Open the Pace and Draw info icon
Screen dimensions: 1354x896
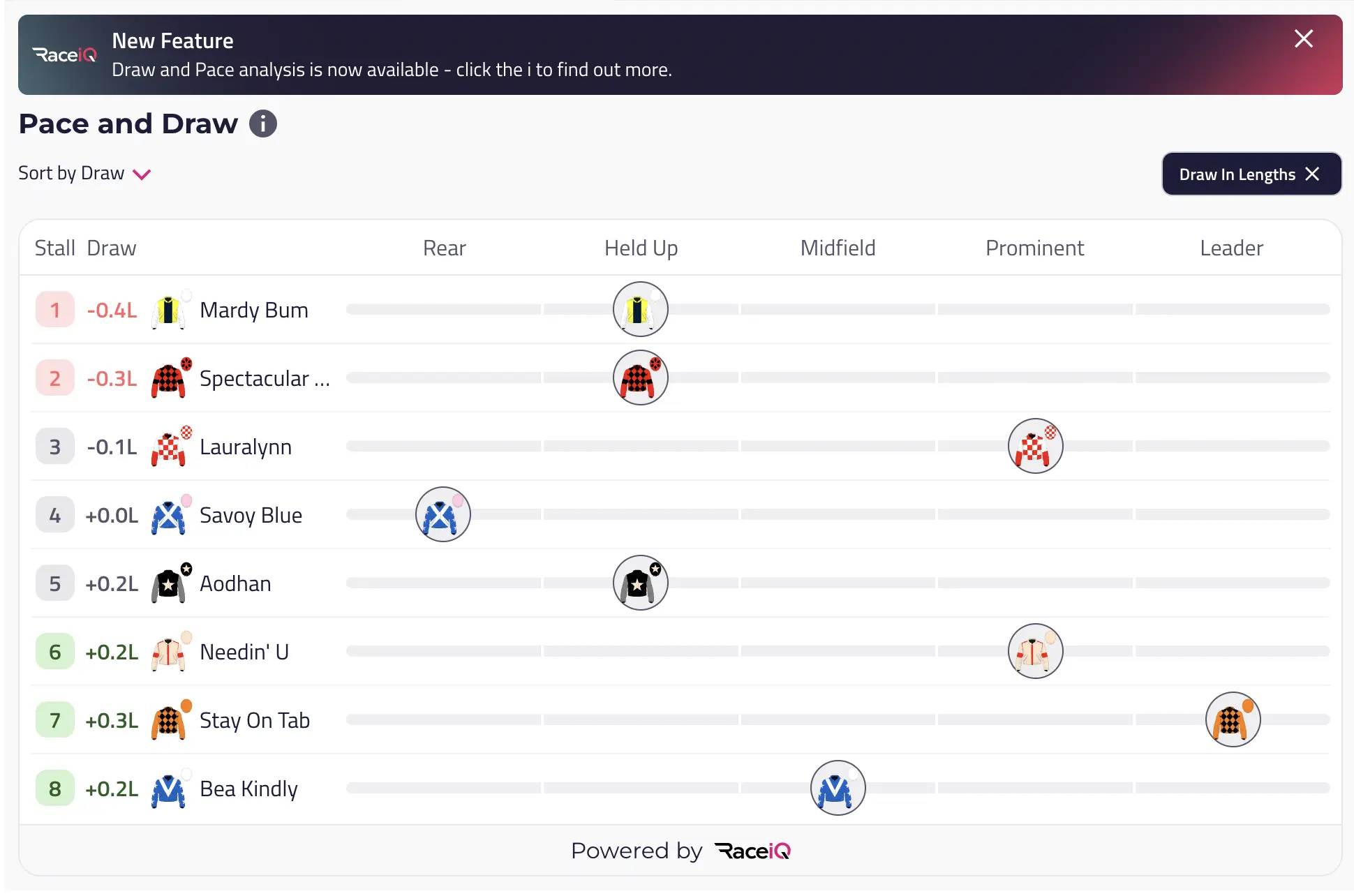pos(263,124)
